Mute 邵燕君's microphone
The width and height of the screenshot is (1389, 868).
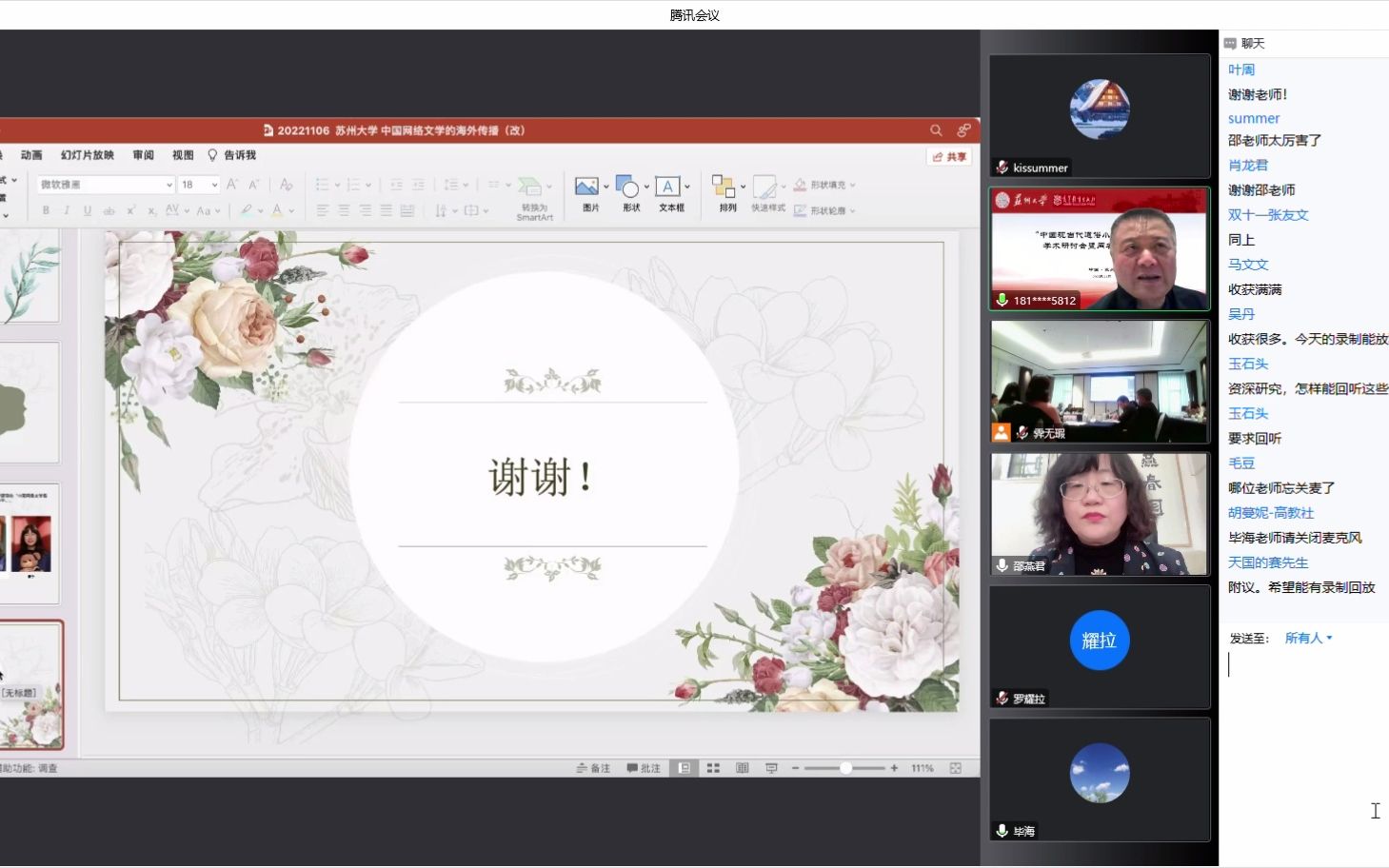pyautogui.click(x=1001, y=563)
